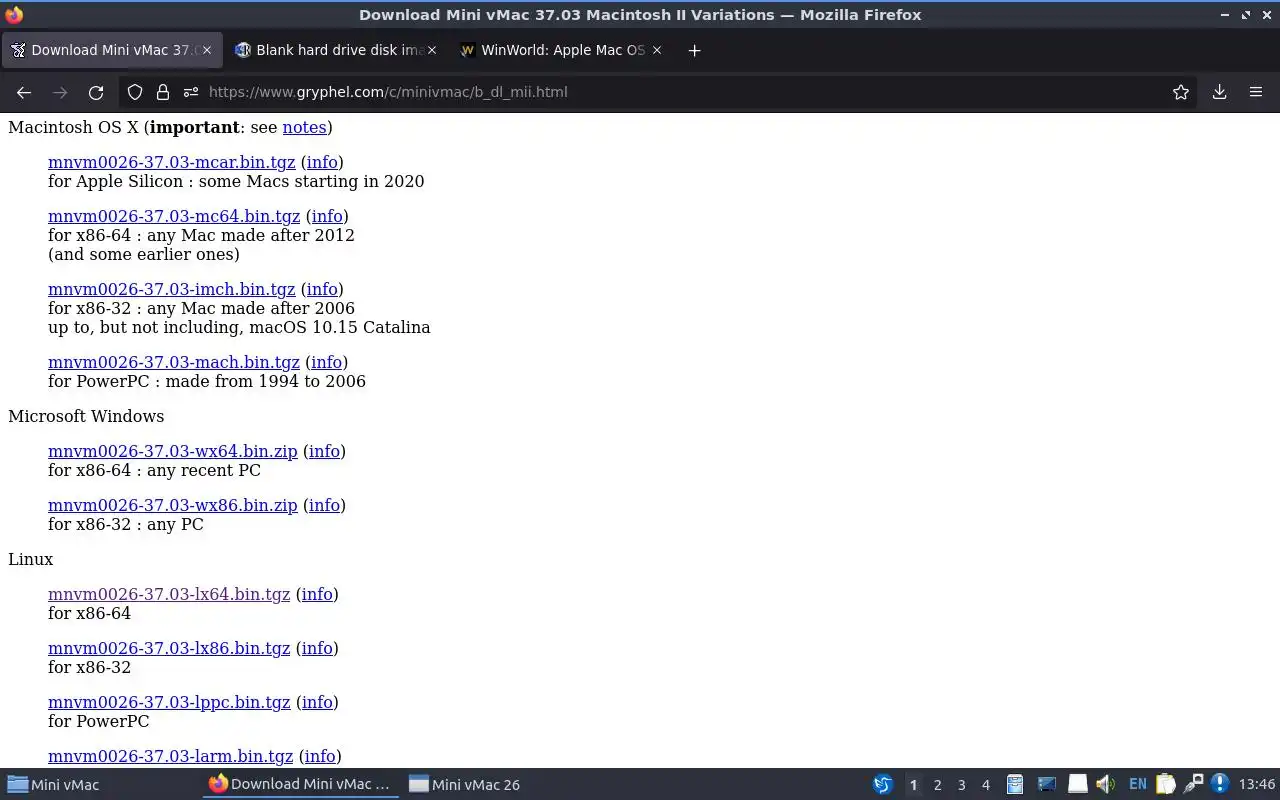The image size is (1280, 800).
Task: Switch to workspace 4
Action: (x=986, y=785)
